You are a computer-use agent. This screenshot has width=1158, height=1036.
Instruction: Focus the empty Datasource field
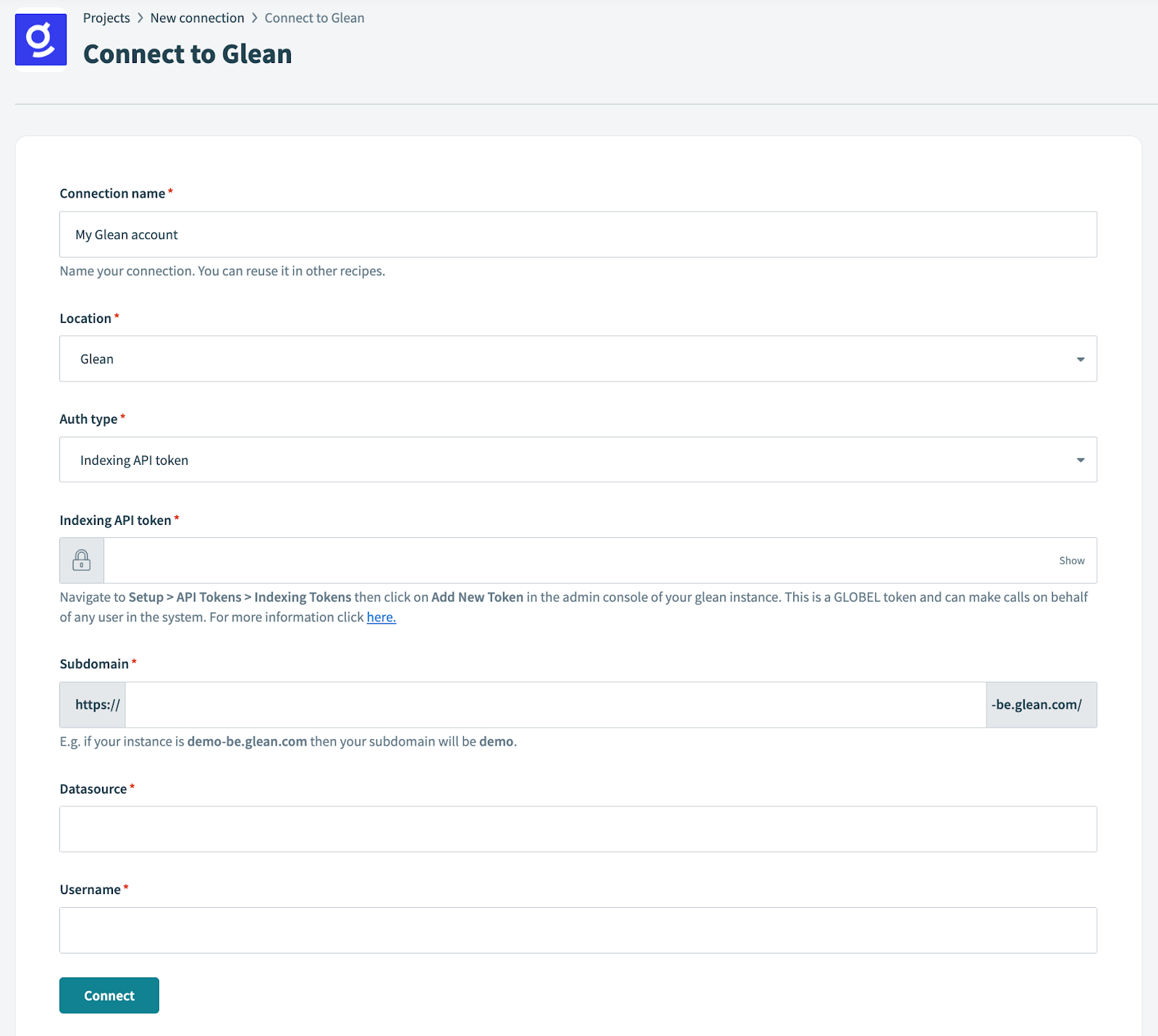pos(578,828)
